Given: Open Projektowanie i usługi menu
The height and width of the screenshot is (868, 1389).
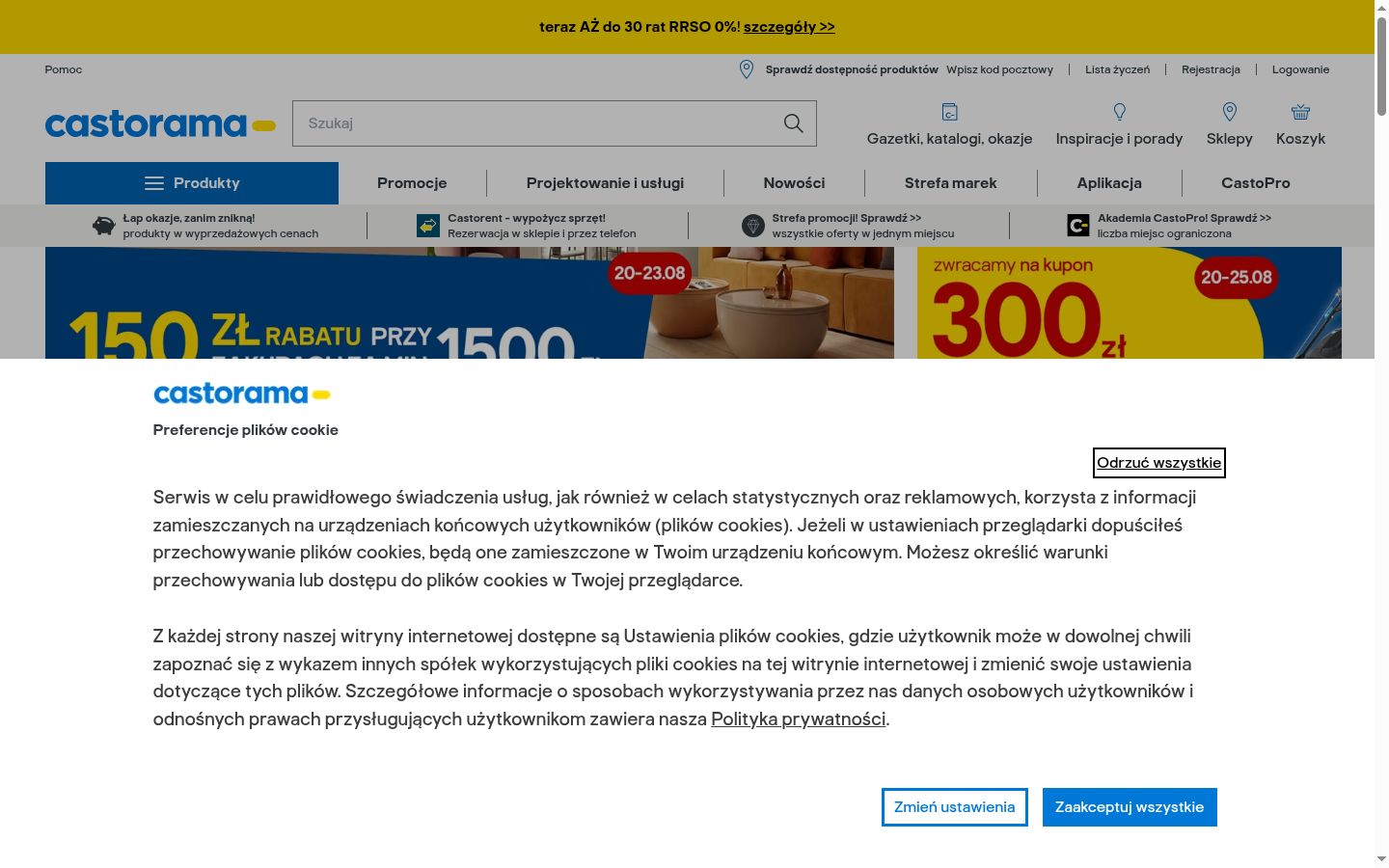Looking at the screenshot, I should pos(605,183).
